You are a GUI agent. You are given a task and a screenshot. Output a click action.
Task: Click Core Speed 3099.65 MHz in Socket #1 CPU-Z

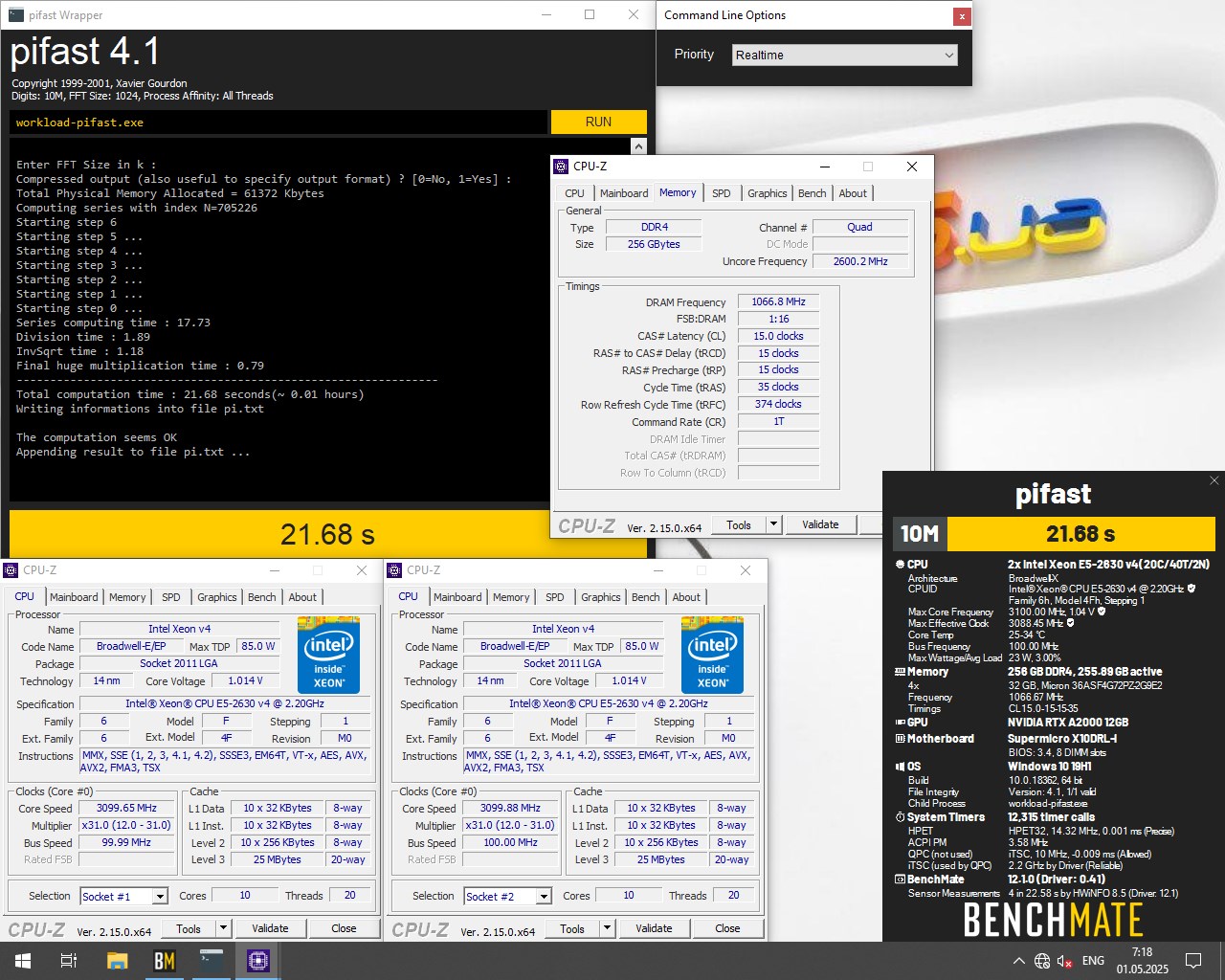coord(126,808)
